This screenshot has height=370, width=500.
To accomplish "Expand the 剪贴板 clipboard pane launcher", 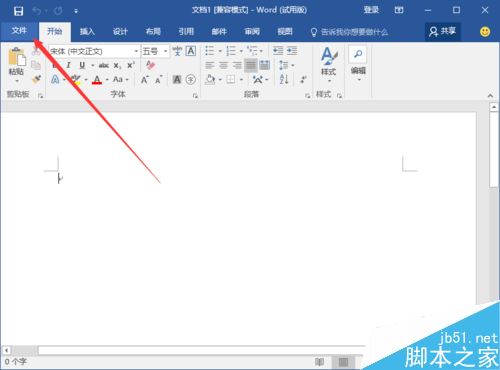I will [x=41, y=96].
